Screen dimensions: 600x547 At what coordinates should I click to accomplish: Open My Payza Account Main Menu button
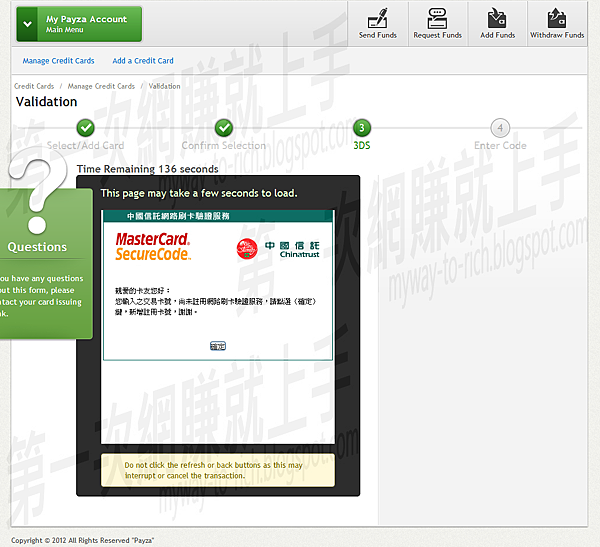click(79, 24)
